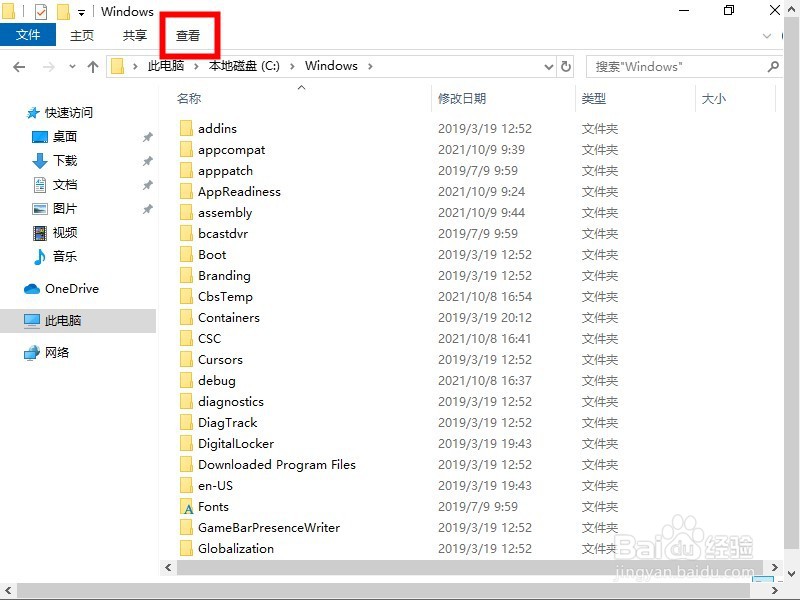Sort by 修改日期 column header
Screen dimensions: 800x600
462,98
